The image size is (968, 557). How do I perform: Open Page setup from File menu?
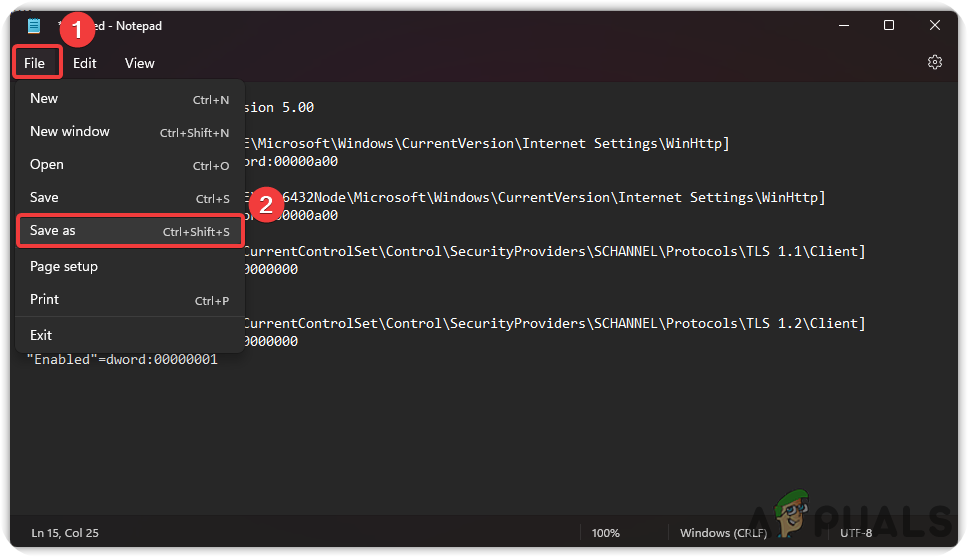(130, 267)
